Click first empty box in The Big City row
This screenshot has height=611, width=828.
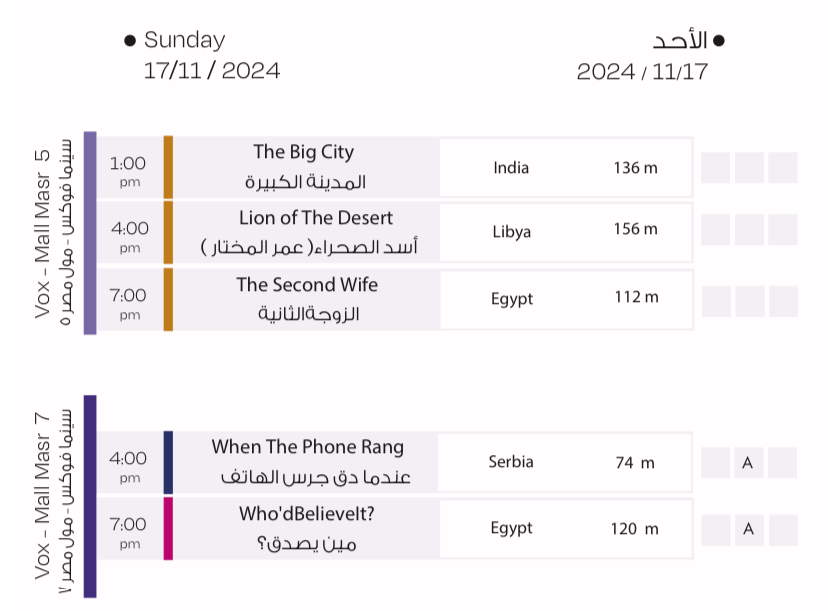coord(715,168)
